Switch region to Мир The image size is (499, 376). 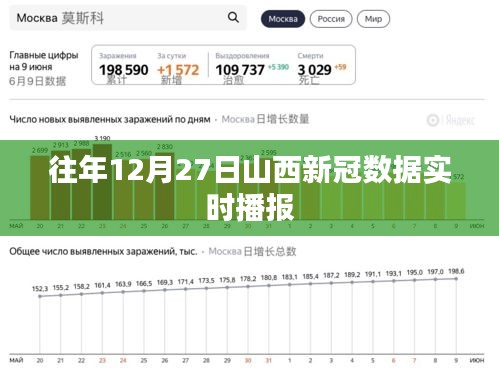(x=373, y=19)
